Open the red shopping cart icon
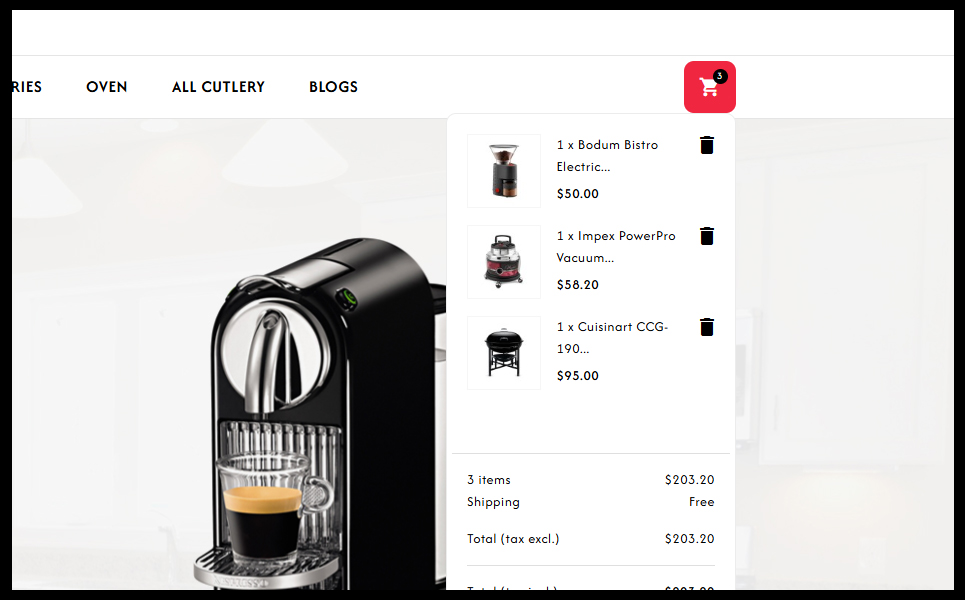 (x=710, y=87)
